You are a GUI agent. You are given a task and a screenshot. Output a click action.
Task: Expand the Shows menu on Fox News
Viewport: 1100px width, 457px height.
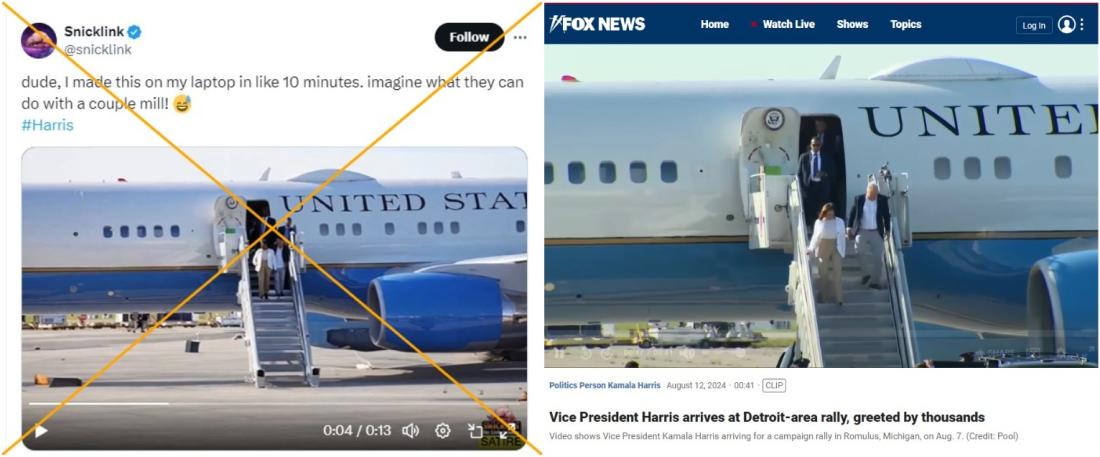click(x=852, y=24)
